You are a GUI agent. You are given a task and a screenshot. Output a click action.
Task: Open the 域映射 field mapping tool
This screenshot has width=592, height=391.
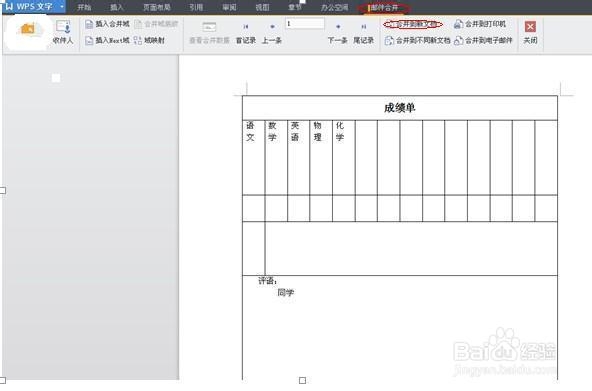(150, 40)
